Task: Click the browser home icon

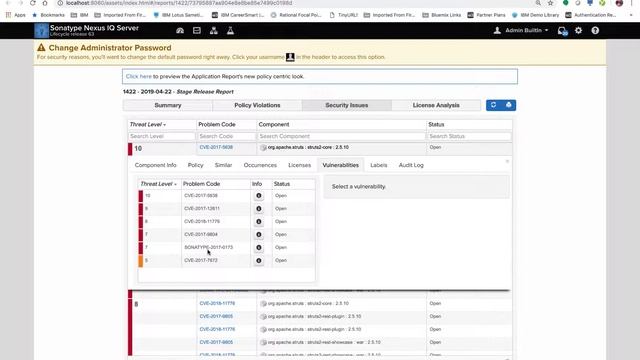Action: (x=45, y=3)
